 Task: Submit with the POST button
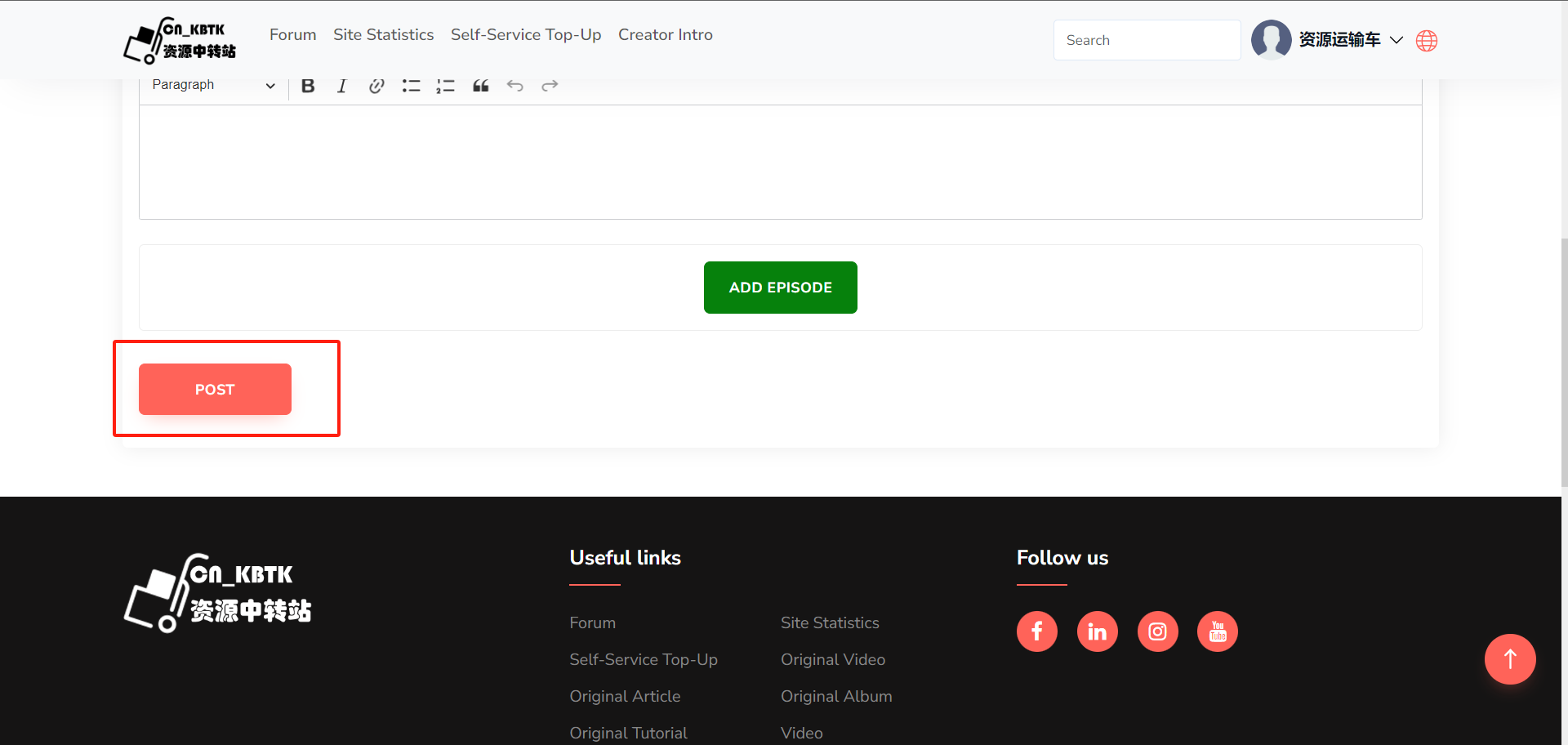point(215,390)
